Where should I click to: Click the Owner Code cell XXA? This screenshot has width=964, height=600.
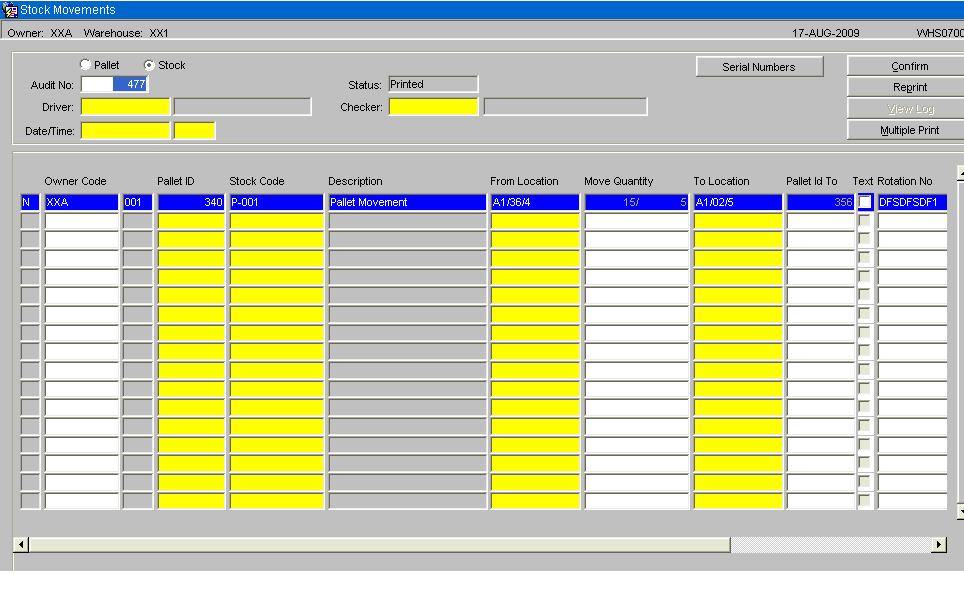coord(81,202)
